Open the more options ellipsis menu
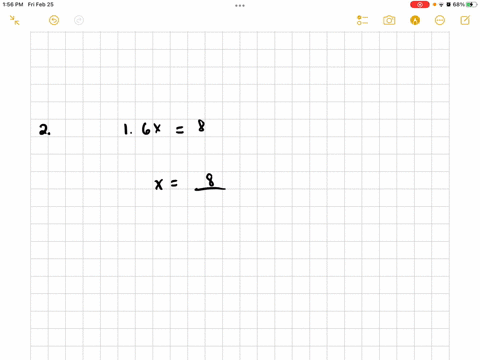 pos(440,20)
